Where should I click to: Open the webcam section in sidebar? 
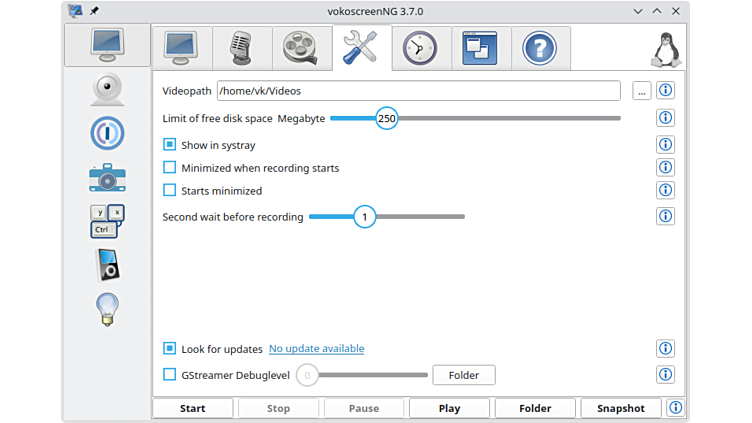click(x=107, y=89)
